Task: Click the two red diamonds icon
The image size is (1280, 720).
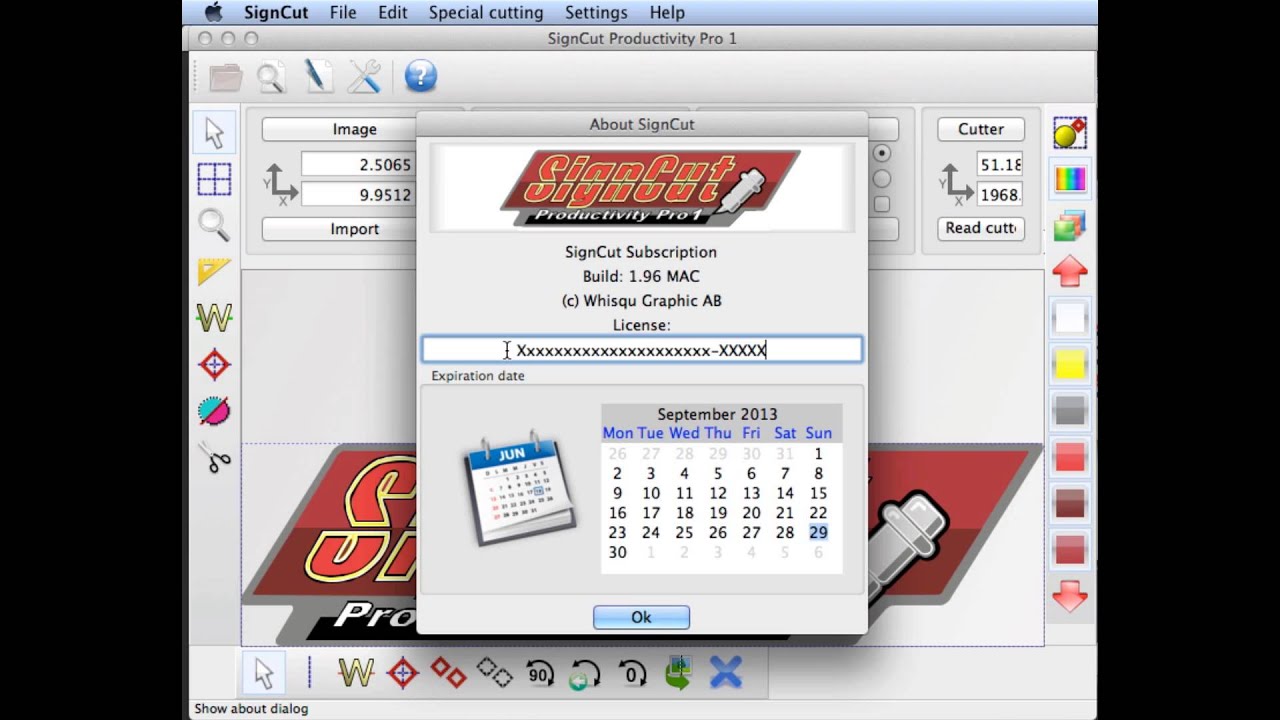Action: pos(448,672)
